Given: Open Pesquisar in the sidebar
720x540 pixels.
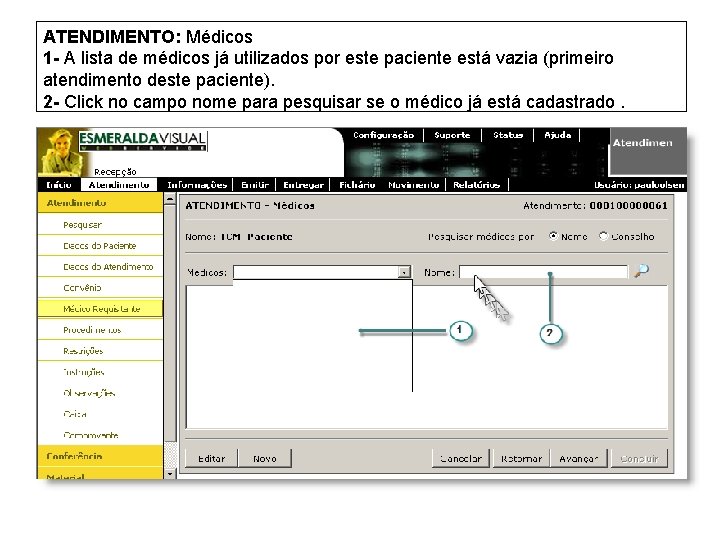Looking at the screenshot, I should pos(100,225).
